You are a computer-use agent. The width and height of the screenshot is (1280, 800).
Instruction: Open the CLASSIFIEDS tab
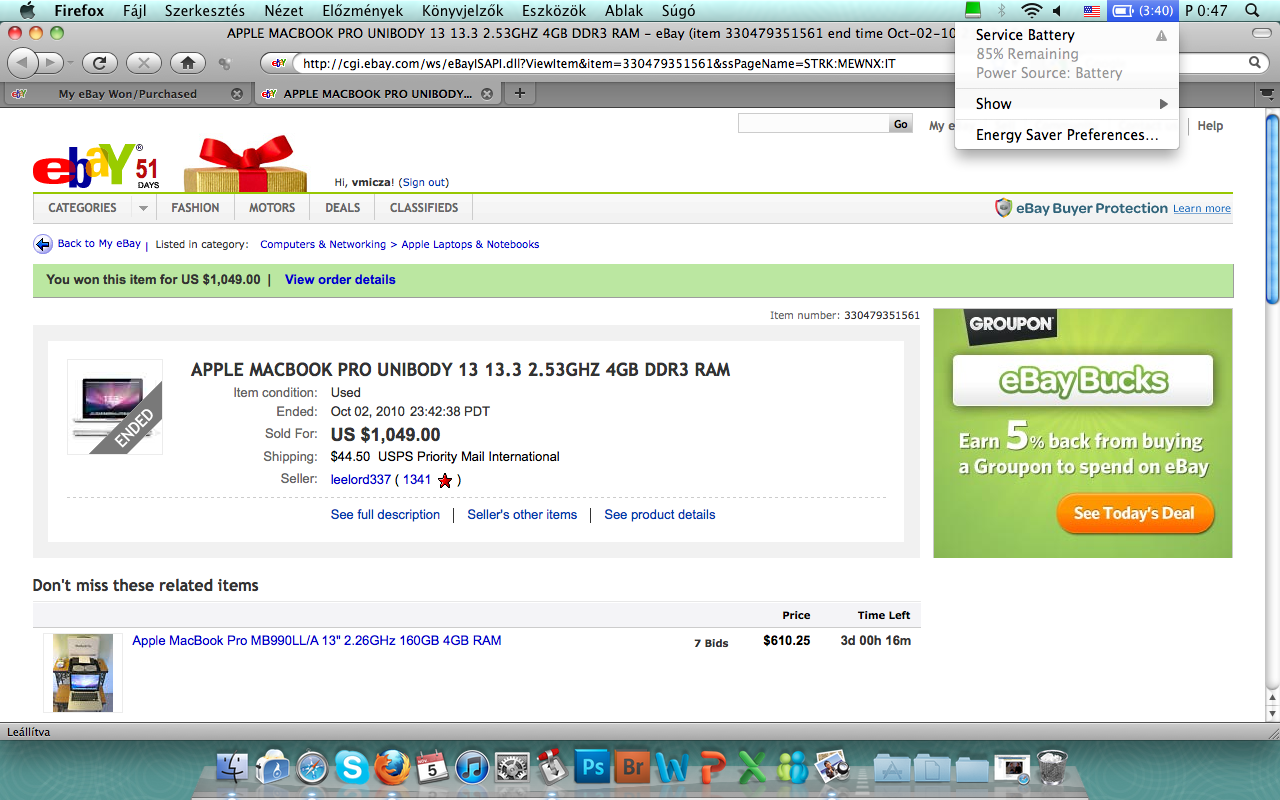(x=424, y=208)
